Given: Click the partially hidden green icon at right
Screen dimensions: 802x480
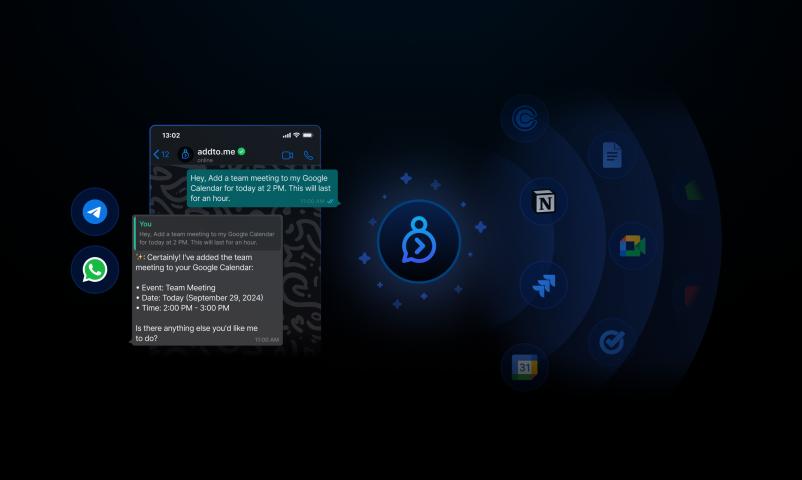Looking at the screenshot, I should coord(692,190).
